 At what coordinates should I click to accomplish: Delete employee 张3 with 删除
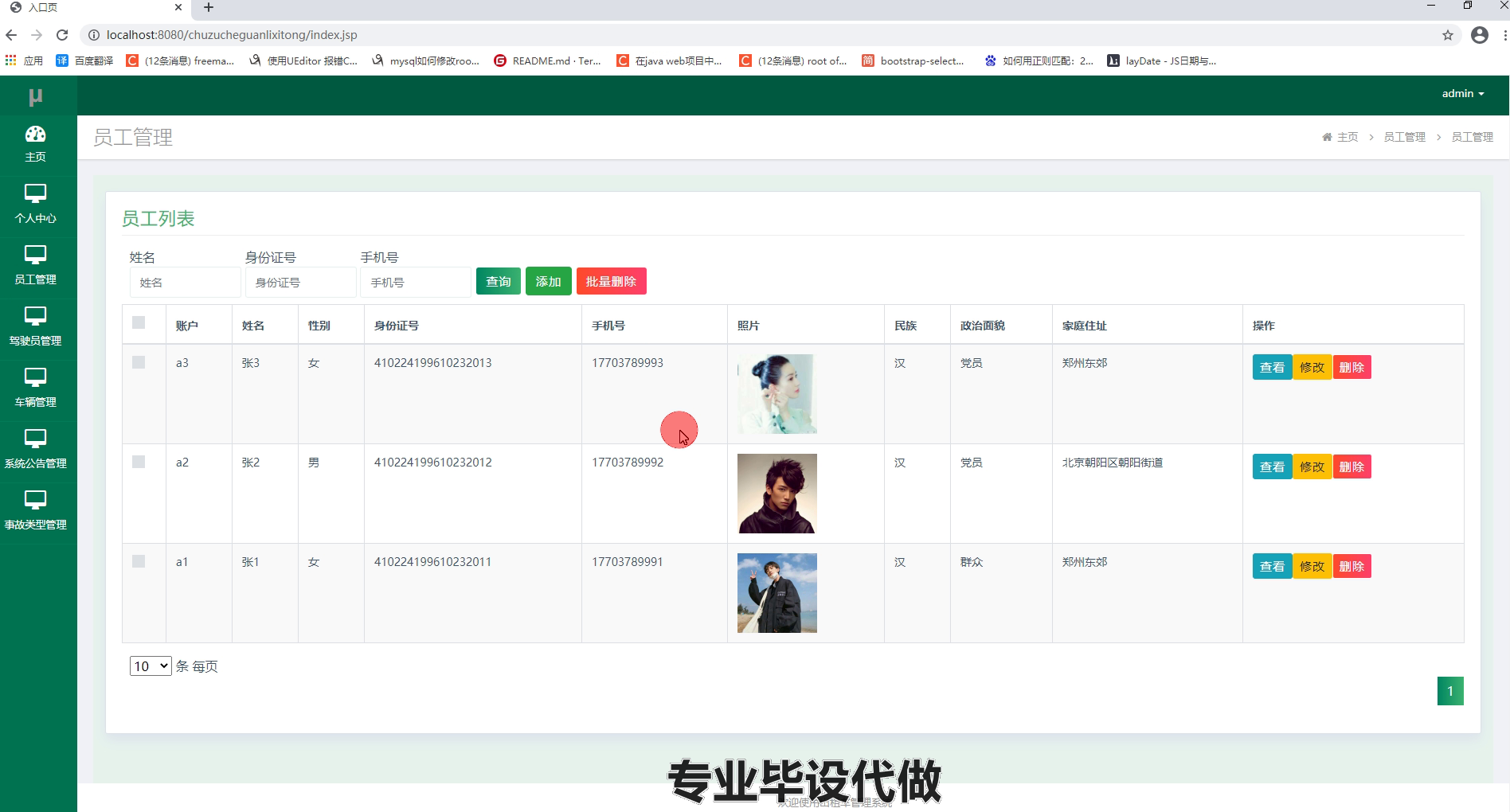1352,367
